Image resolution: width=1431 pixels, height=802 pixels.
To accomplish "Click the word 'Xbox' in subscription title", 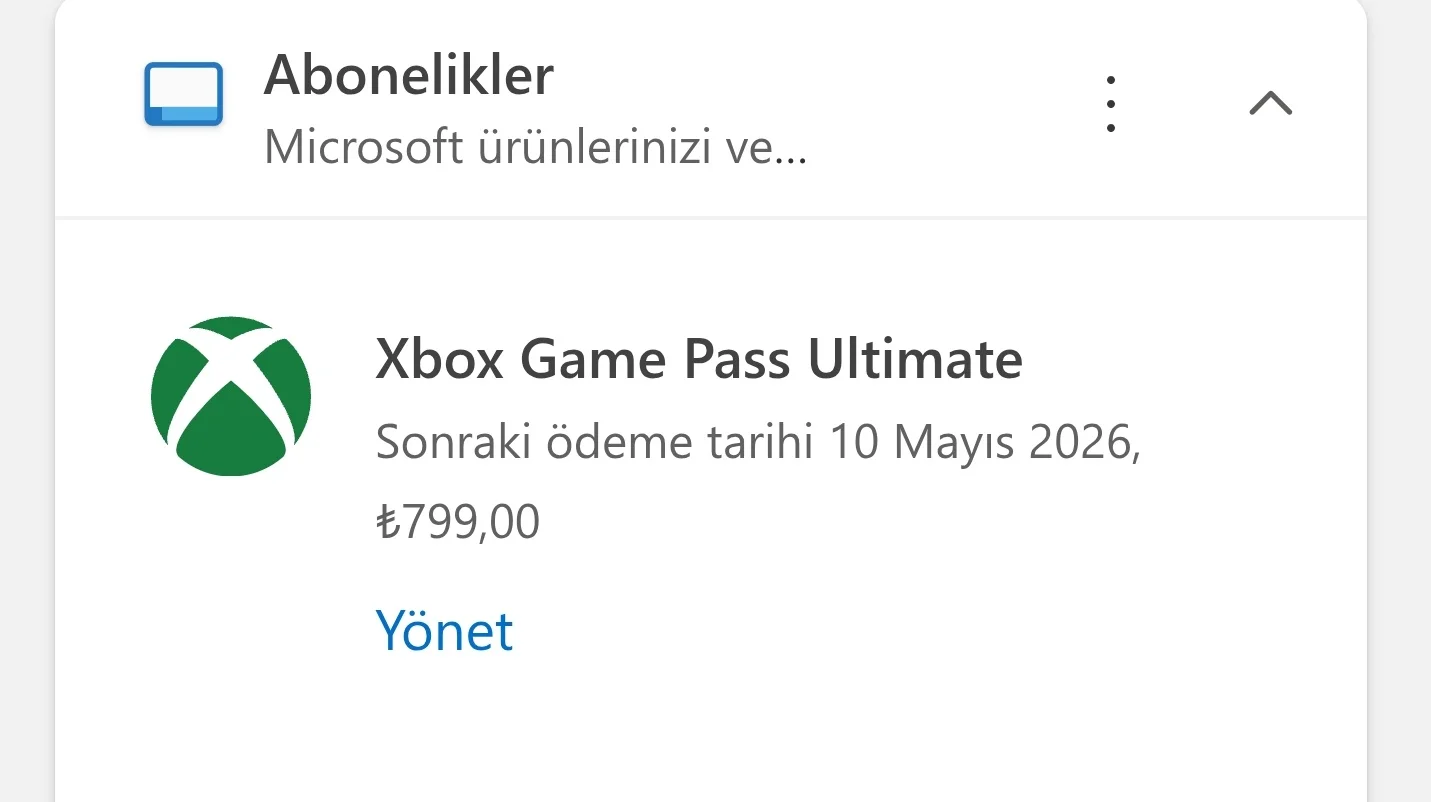I will coord(439,359).
